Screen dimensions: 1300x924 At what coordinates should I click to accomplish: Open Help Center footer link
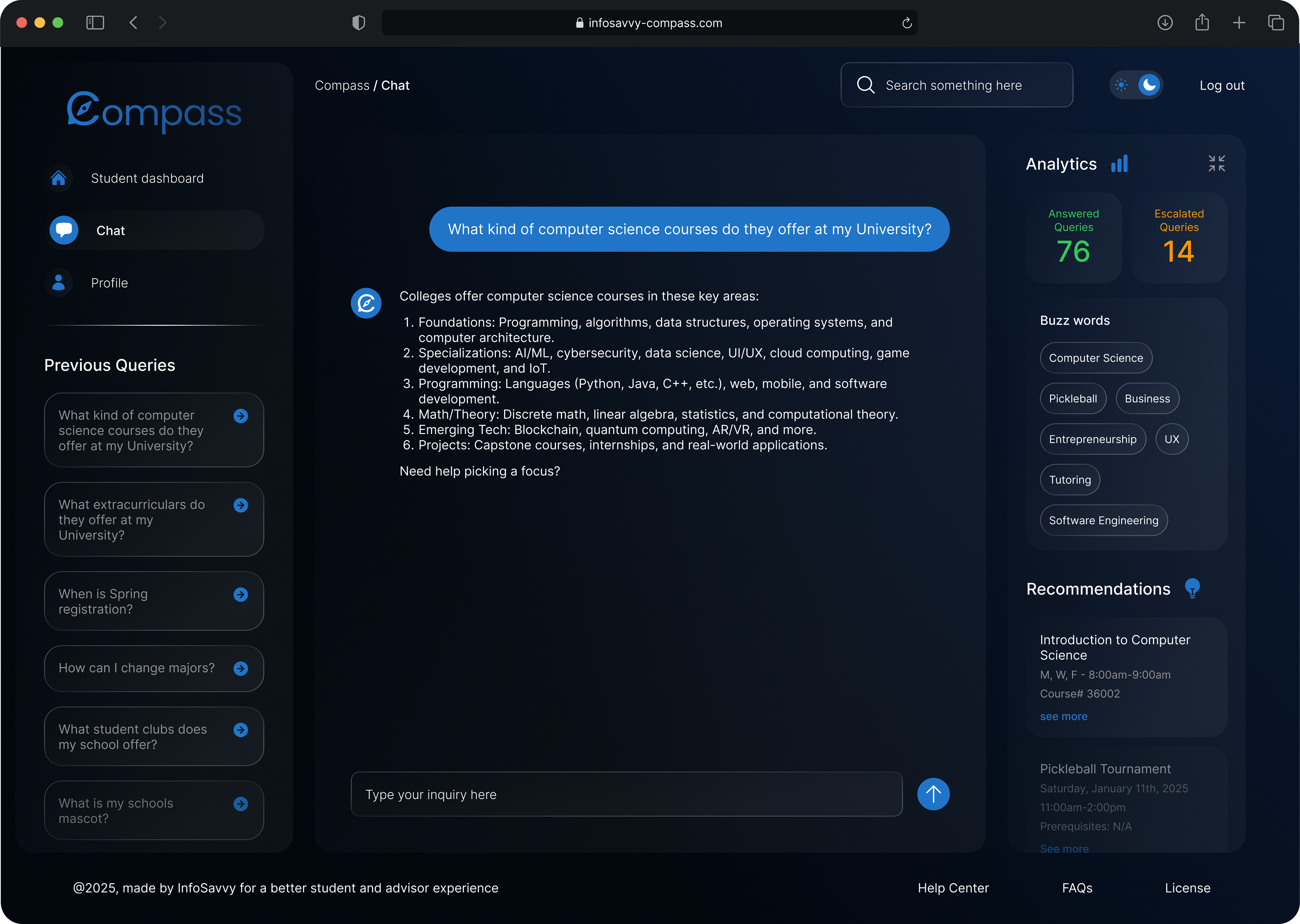[x=953, y=887]
